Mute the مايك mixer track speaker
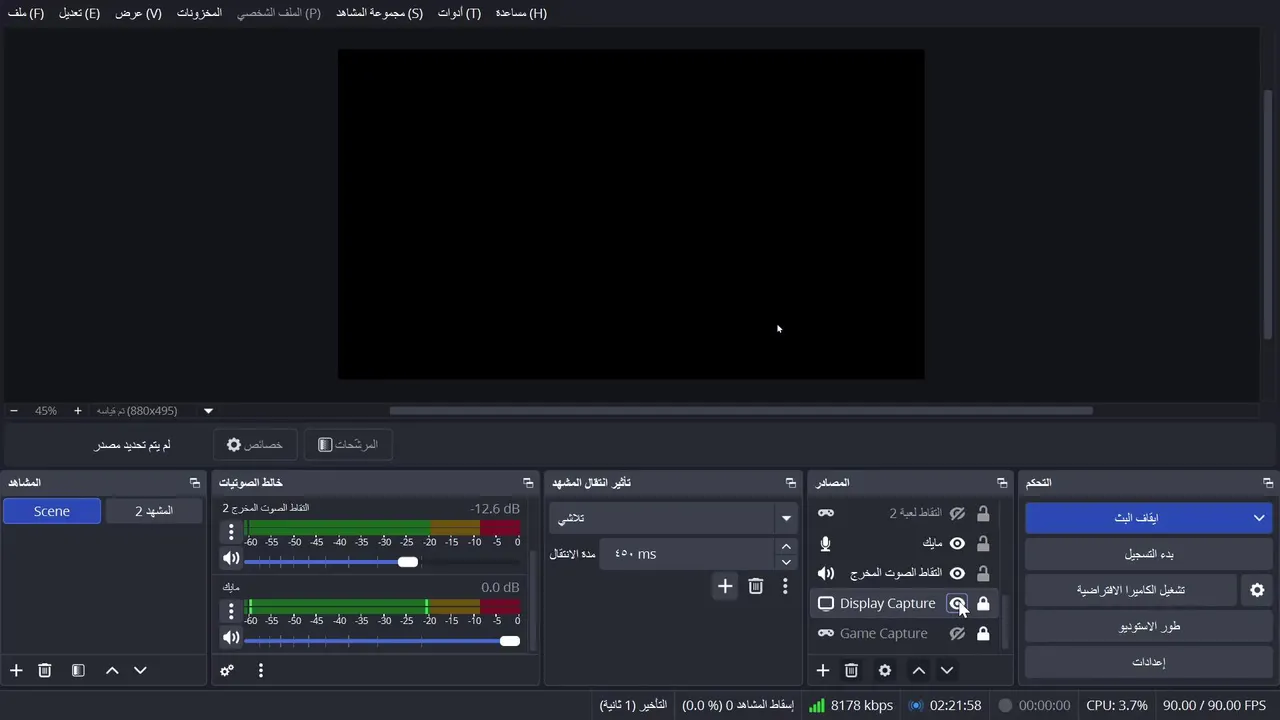The image size is (1280, 720). point(231,638)
